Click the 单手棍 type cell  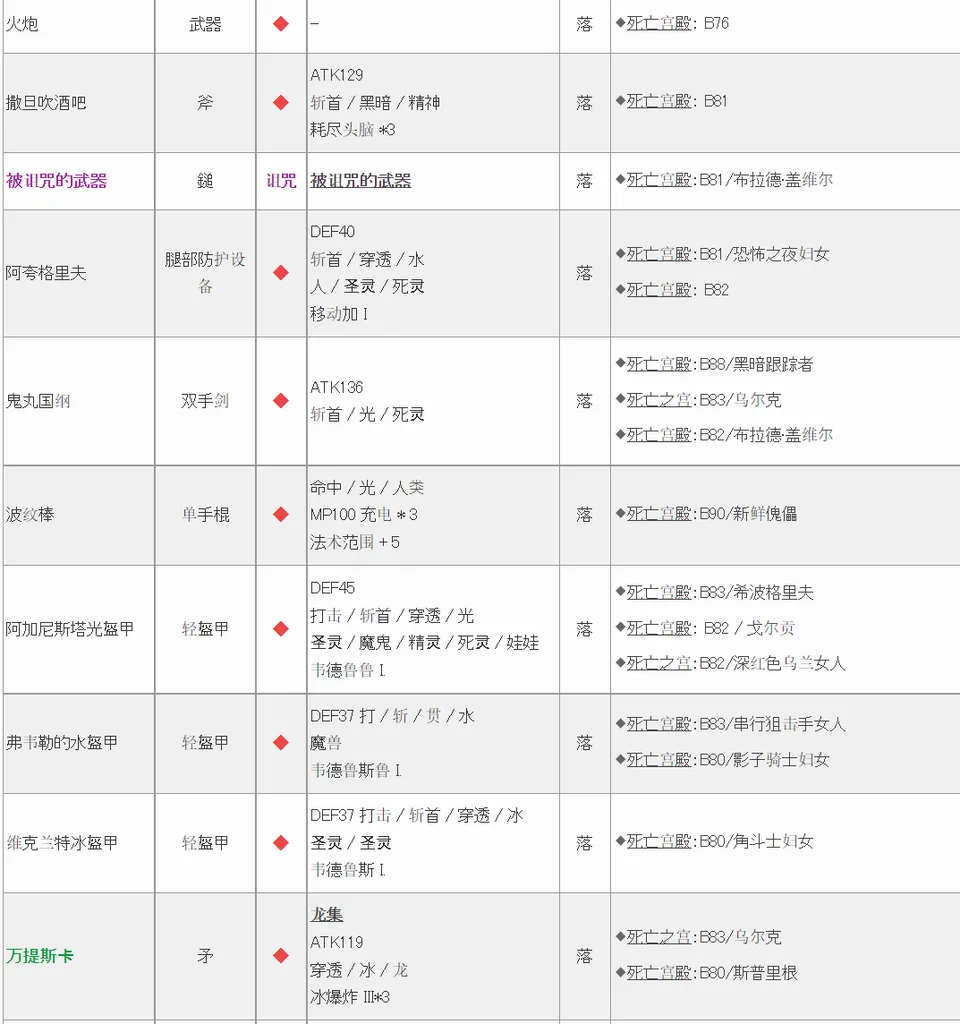(205, 515)
